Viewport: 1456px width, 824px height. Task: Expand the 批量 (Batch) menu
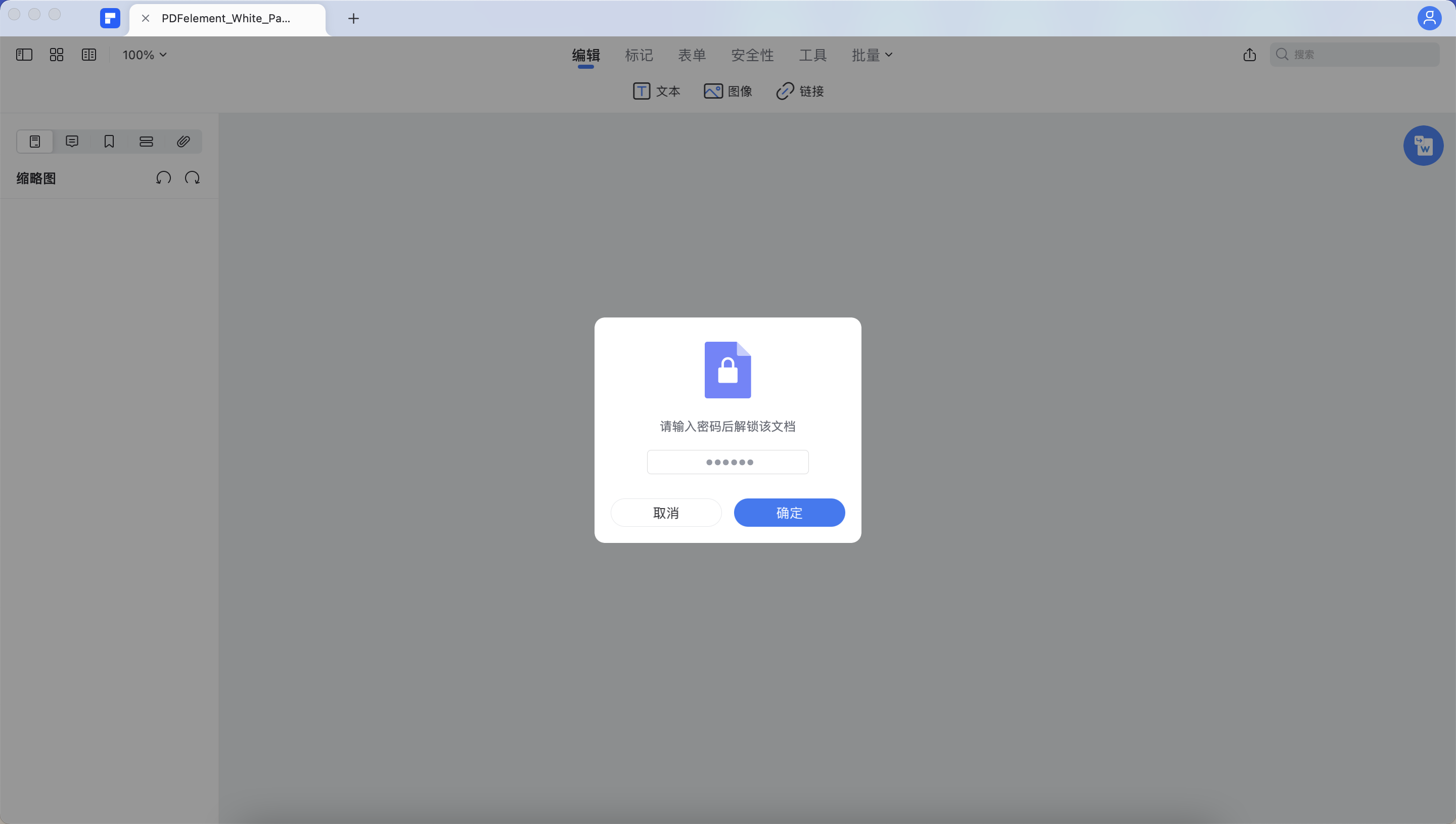[x=871, y=54]
